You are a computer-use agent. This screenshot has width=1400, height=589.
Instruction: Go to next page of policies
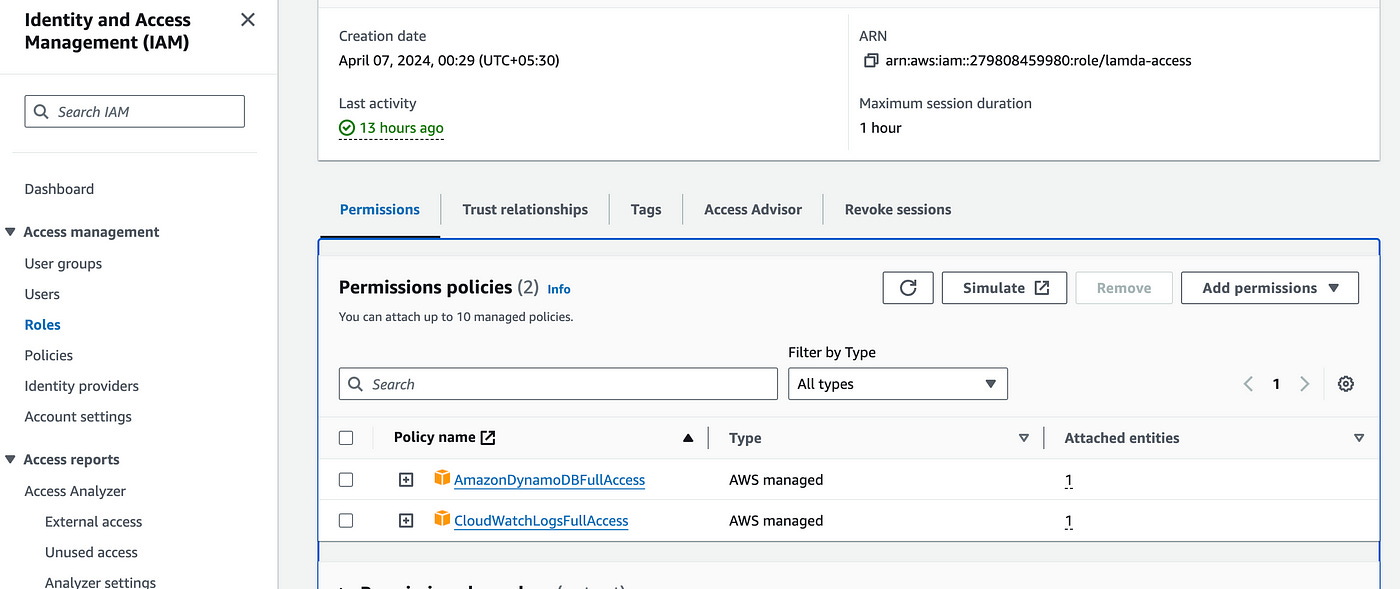[x=1305, y=384]
